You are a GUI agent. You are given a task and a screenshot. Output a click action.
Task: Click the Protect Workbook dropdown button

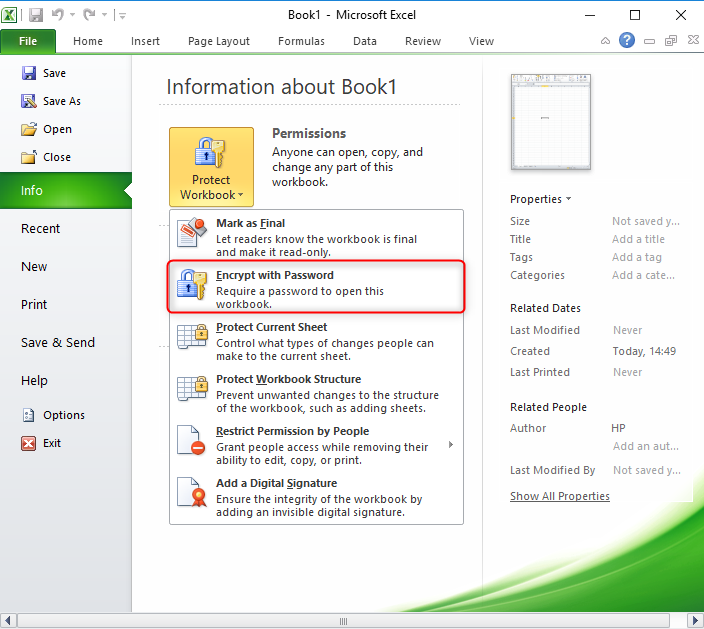point(211,167)
